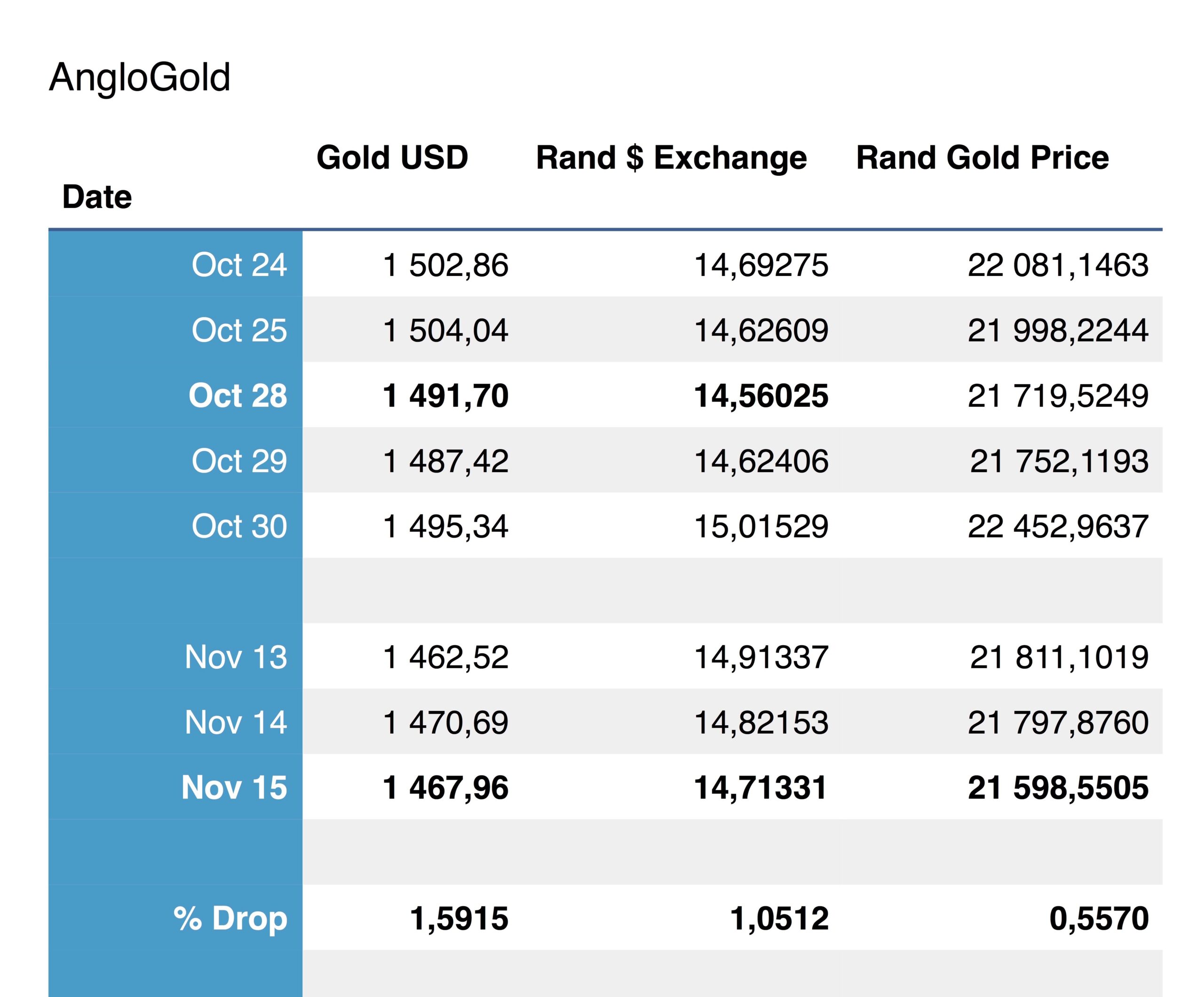The width and height of the screenshot is (1204, 997).
Task: Click the Rand Gold Price header
Action: (x=982, y=158)
